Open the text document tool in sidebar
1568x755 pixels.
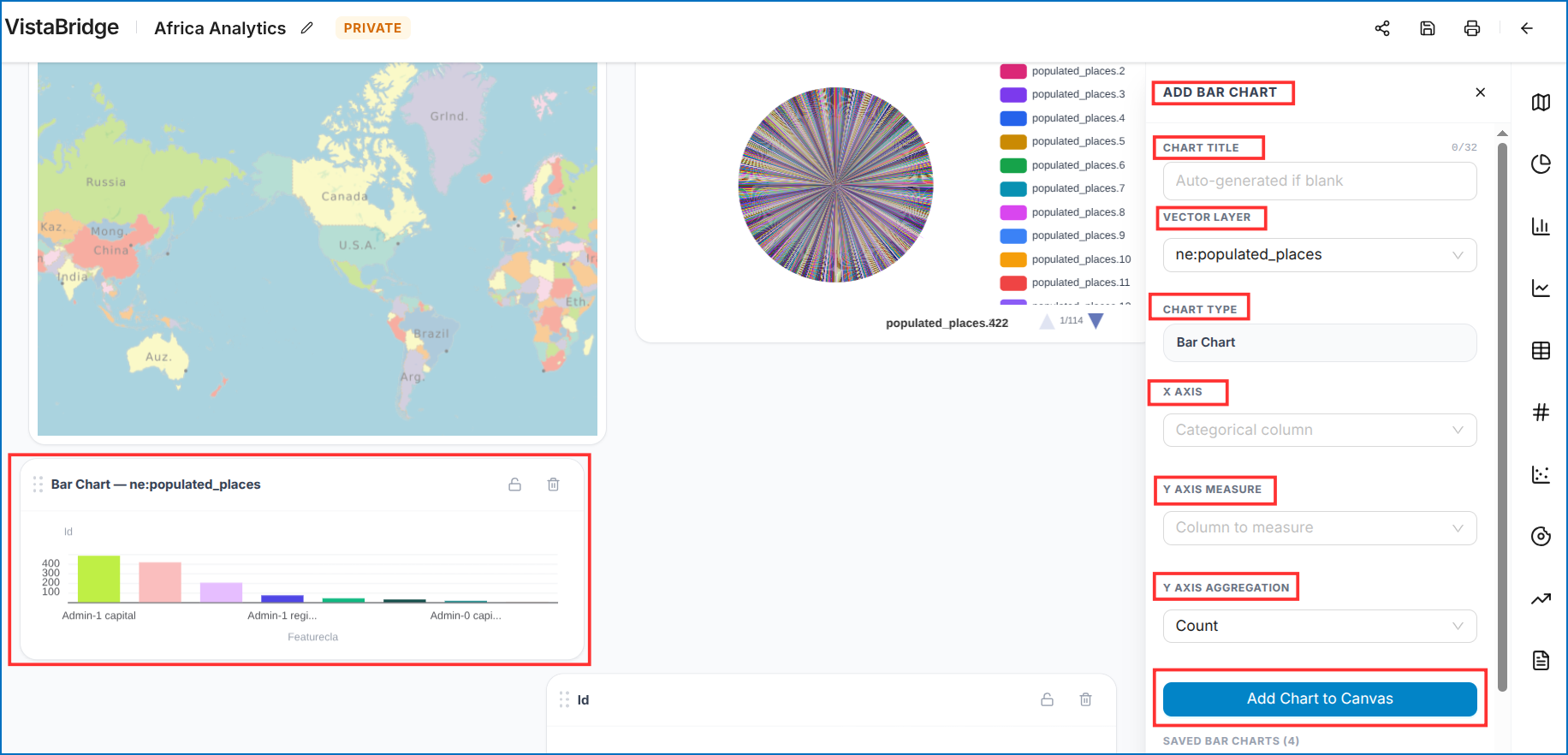point(1541,660)
